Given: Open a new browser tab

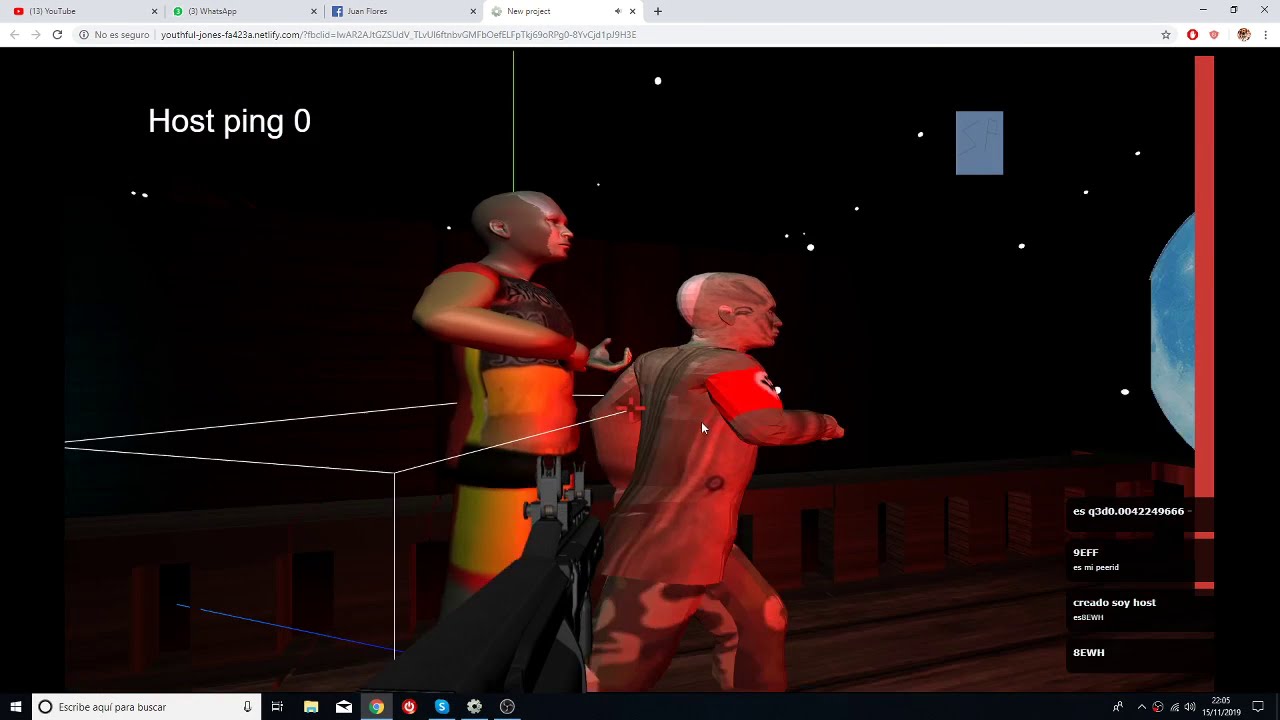Looking at the screenshot, I should pyautogui.click(x=657, y=11).
